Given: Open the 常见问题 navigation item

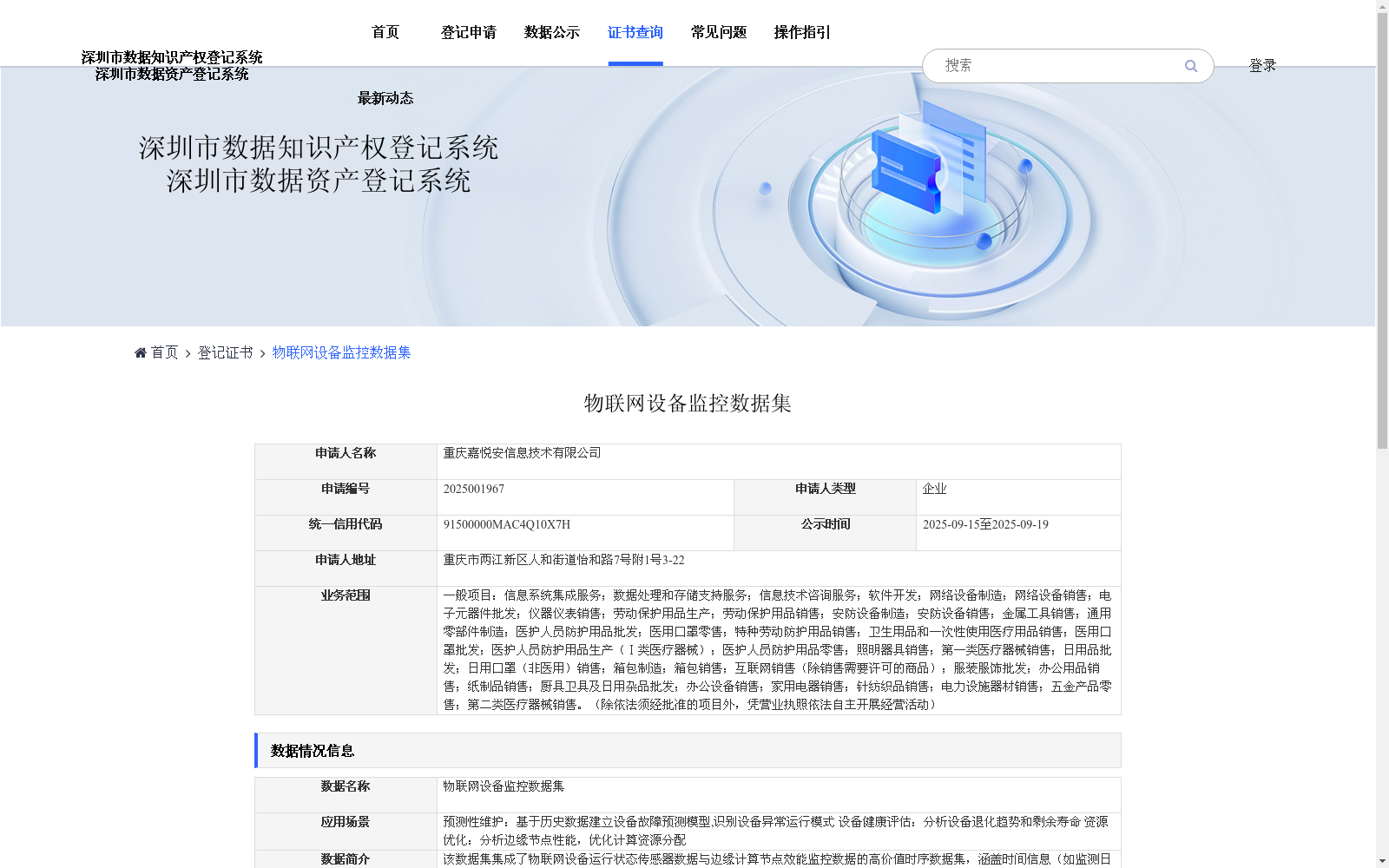Looking at the screenshot, I should 719,32.
